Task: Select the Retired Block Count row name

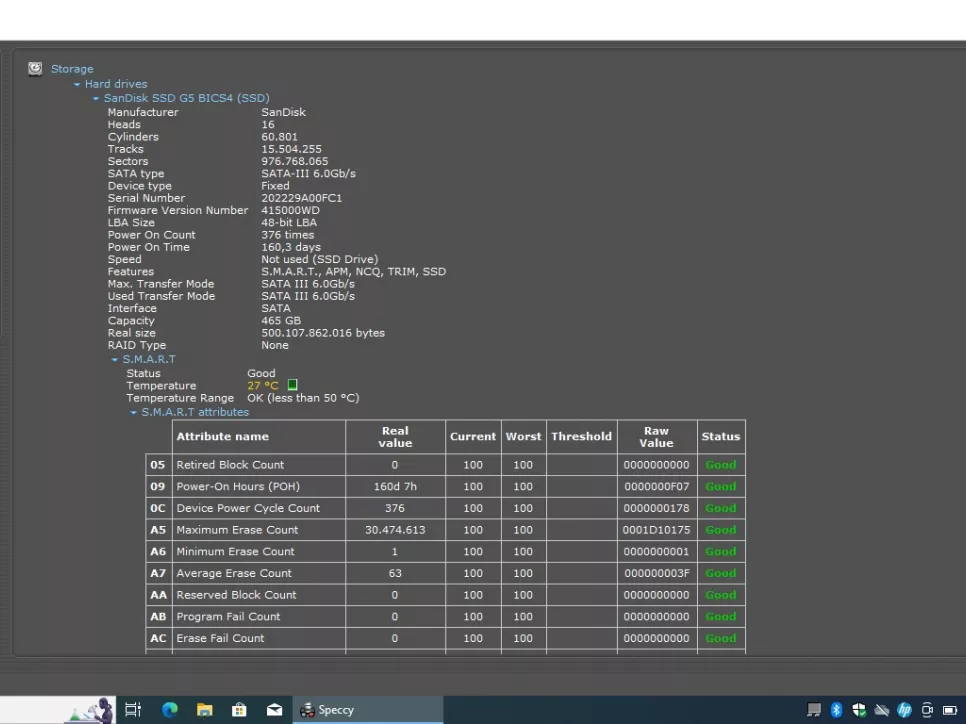Action: (x=230, y=465)
